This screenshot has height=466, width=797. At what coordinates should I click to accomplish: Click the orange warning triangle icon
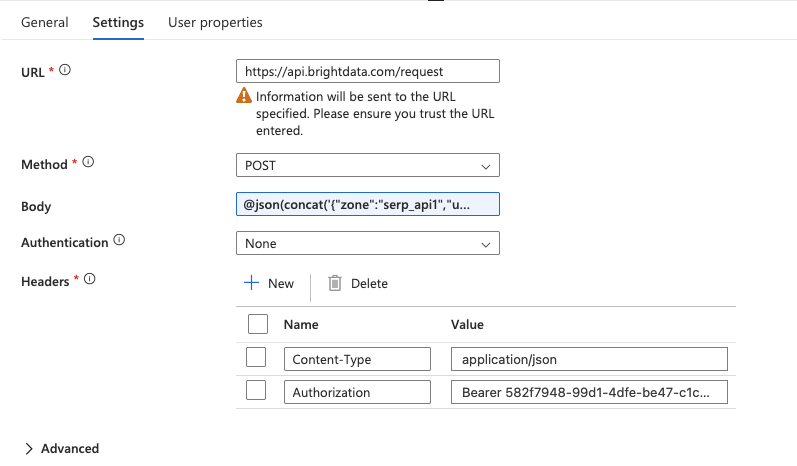pyautogui.click(x=244, y=97)
